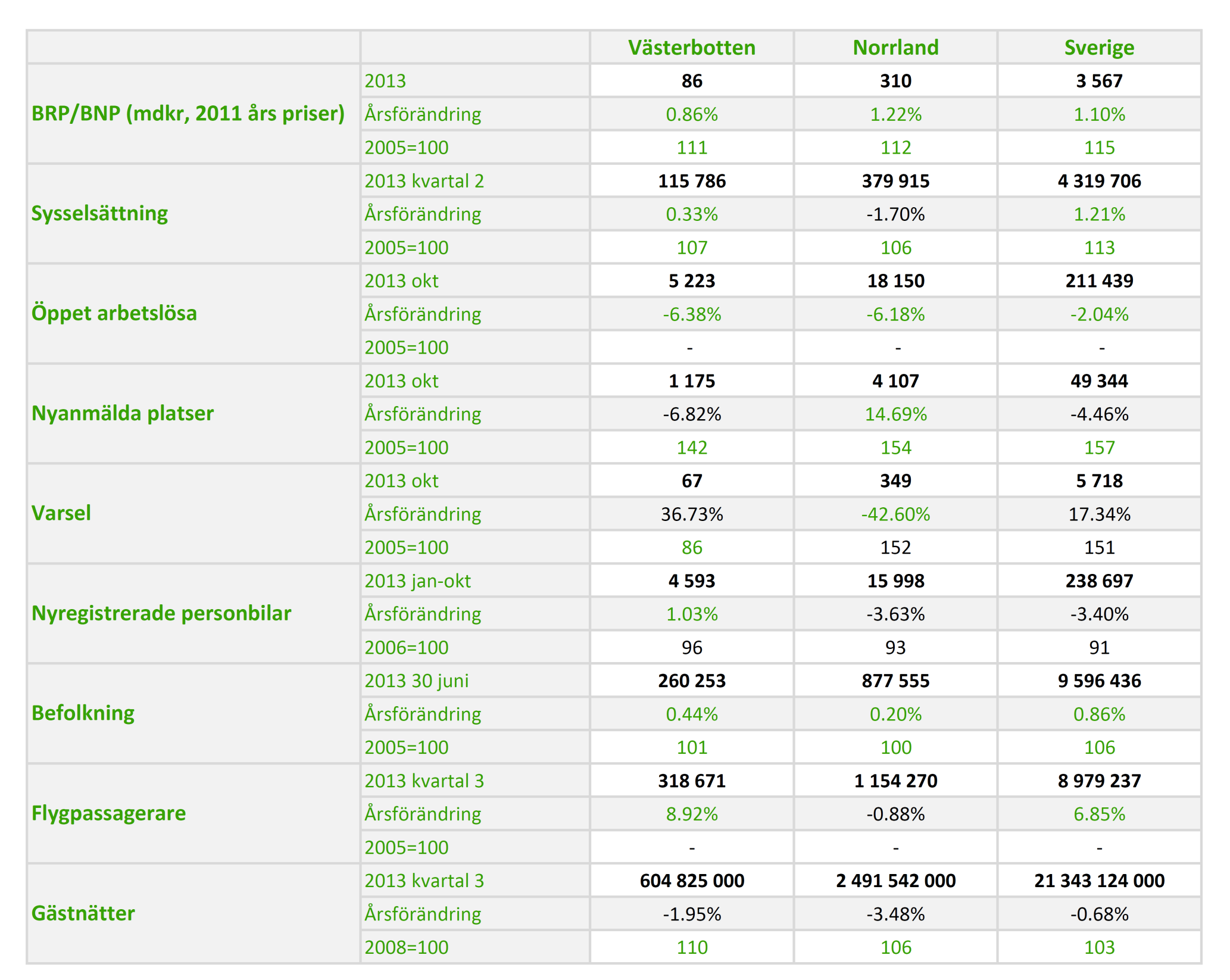Click guest nights change -3.48%
The height and width of the screenshot is (980, 1230).
point(895,915)
